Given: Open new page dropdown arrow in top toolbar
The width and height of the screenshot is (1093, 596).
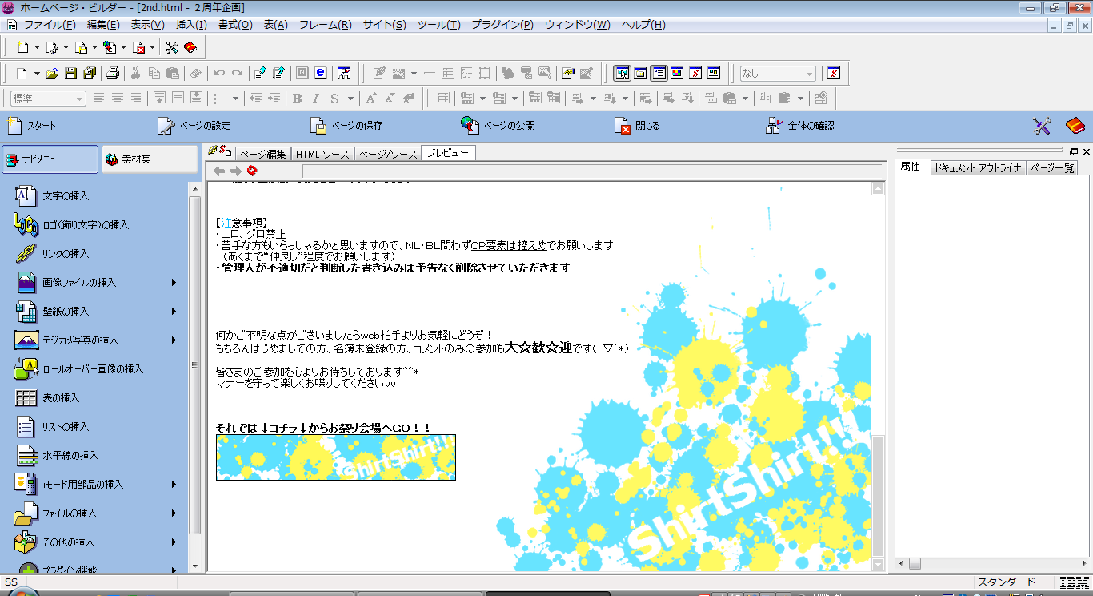Looking at the screenshot, I should point(37,47).
